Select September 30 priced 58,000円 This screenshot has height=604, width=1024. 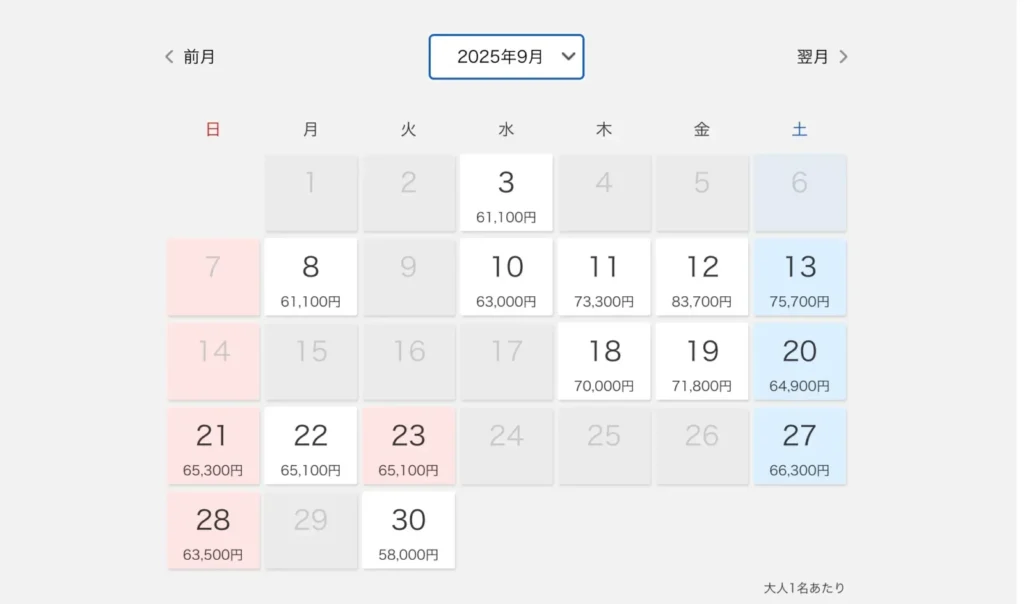[x=408, y=530]
